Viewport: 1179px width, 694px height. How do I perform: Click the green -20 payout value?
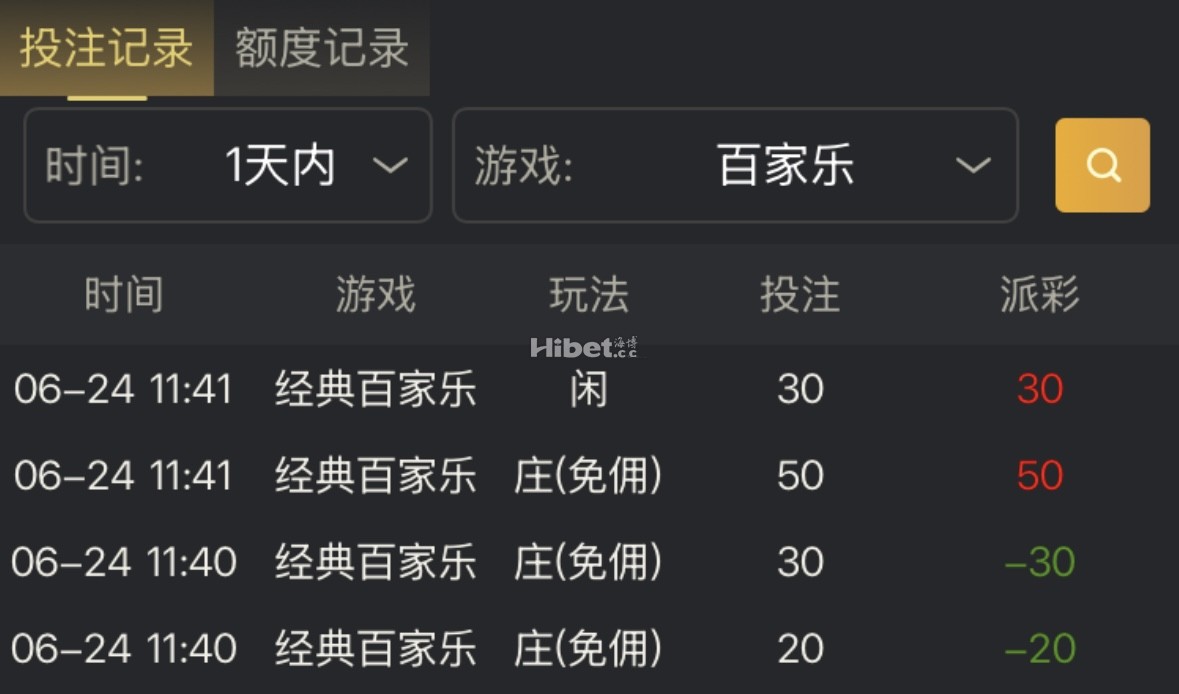tap(1039, 648)
